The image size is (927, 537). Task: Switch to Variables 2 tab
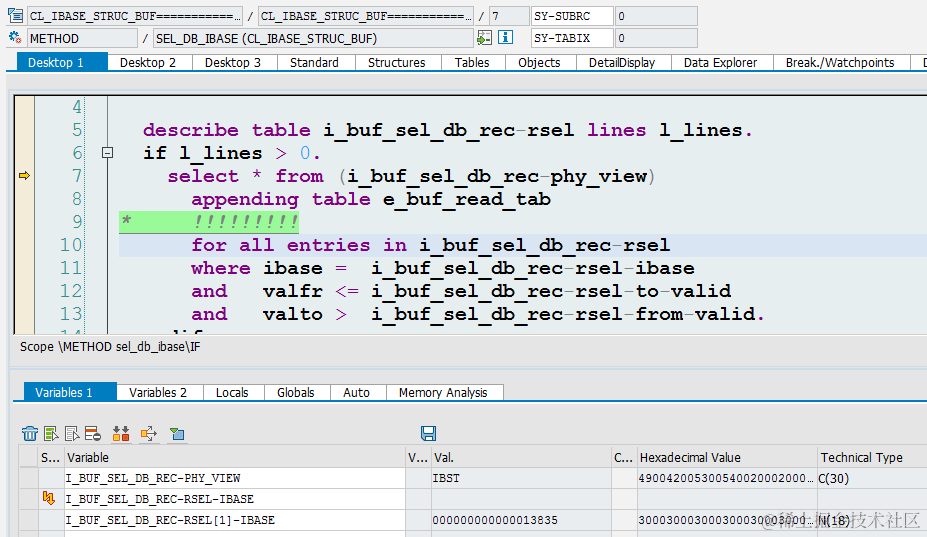click(158, 393)
